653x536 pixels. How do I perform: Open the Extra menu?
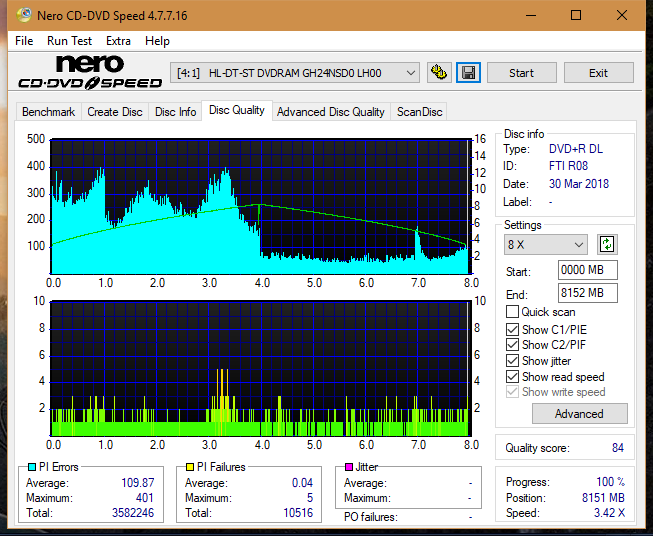118,41
